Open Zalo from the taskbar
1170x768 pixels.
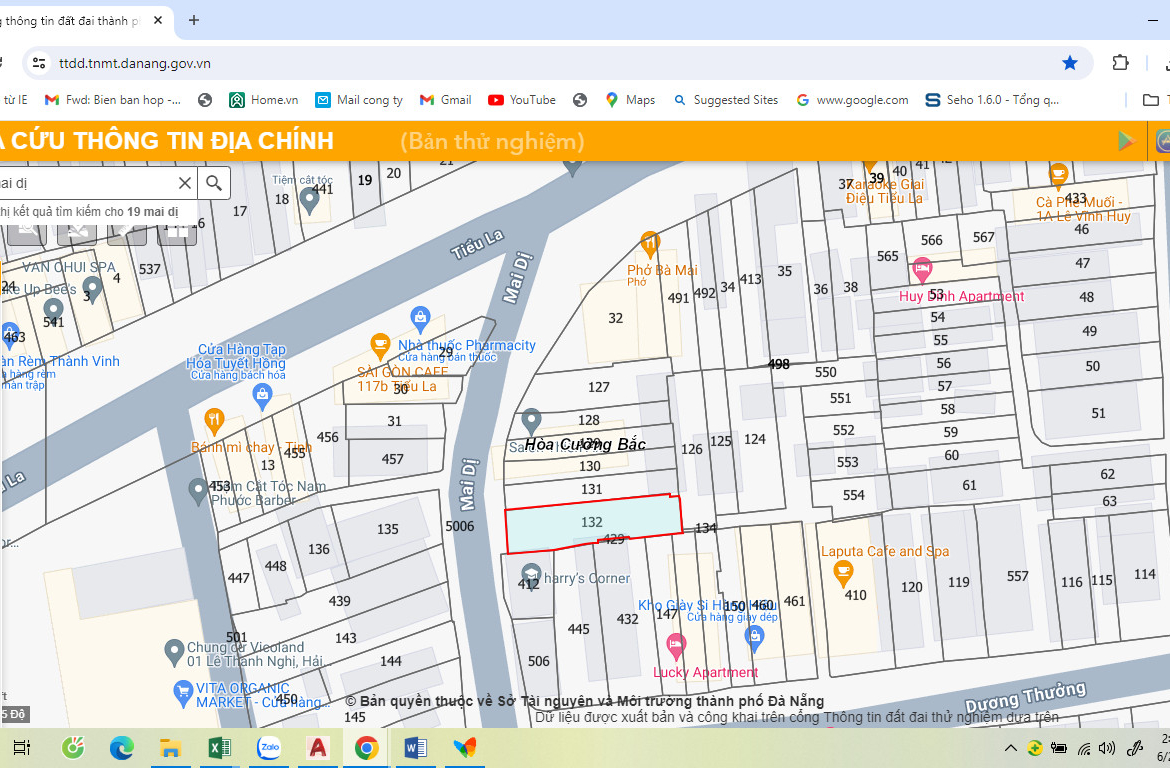pos(269,747)
